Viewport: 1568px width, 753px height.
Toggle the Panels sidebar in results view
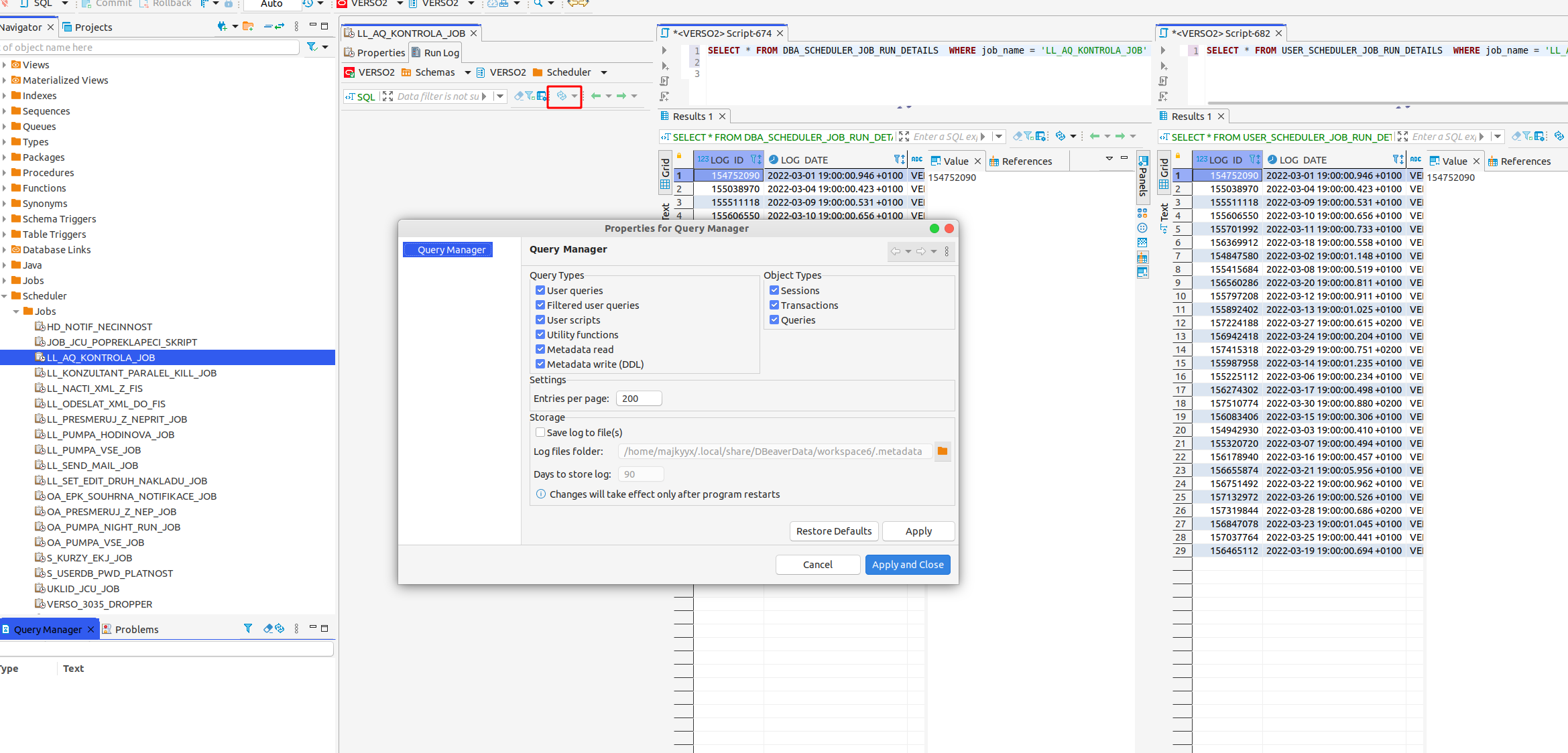(1144, 178)
